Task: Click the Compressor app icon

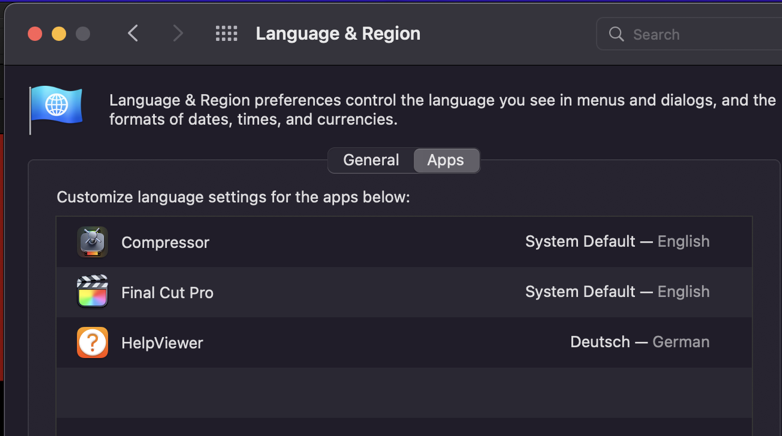Action: (x=92, y=242)
